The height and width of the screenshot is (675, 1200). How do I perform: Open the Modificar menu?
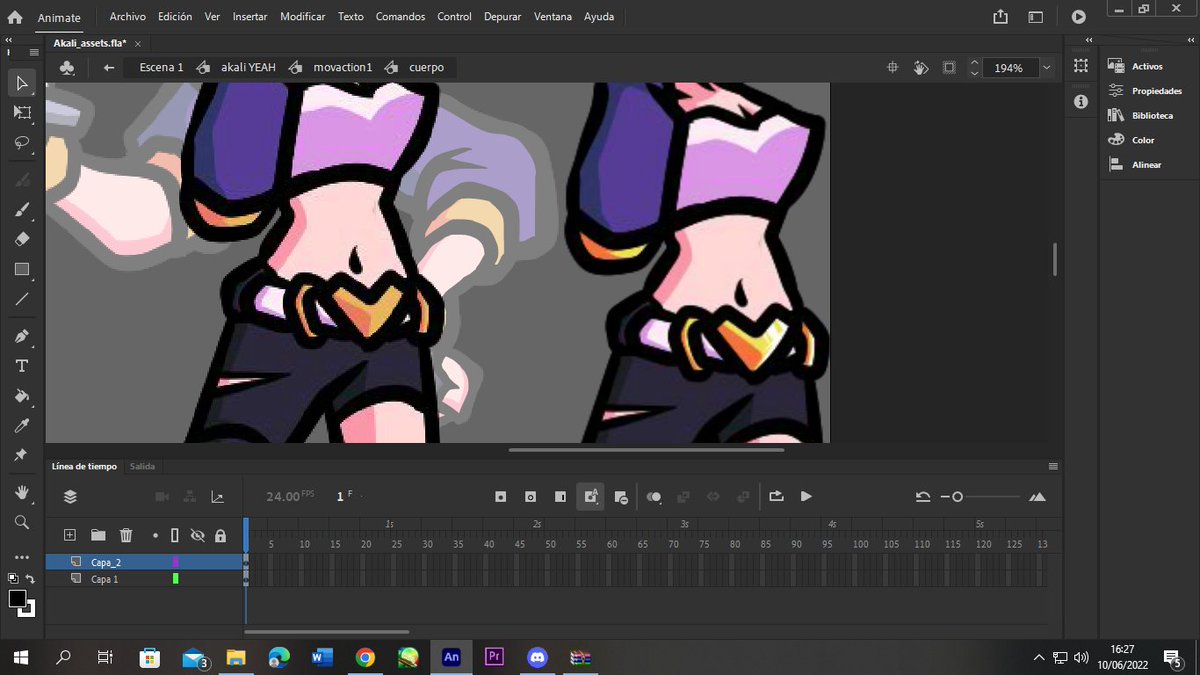303,17
